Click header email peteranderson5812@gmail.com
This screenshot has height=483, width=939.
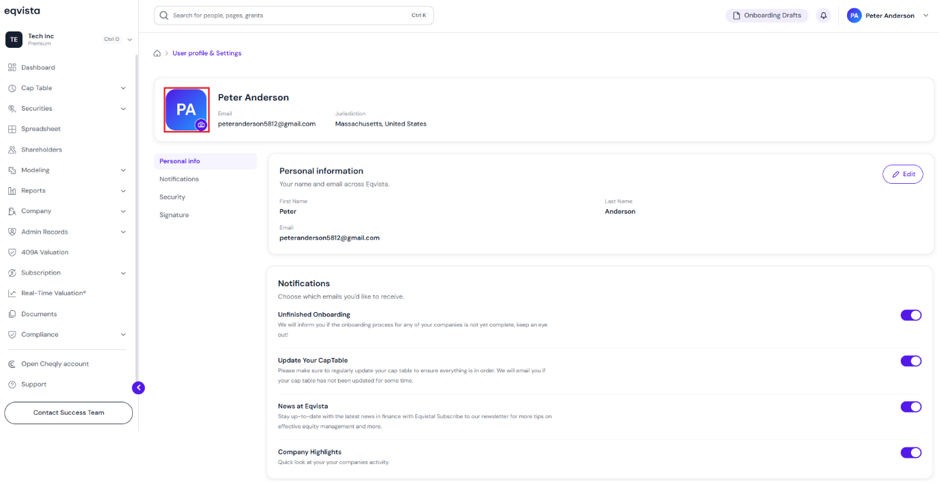(x=266, y=124)
